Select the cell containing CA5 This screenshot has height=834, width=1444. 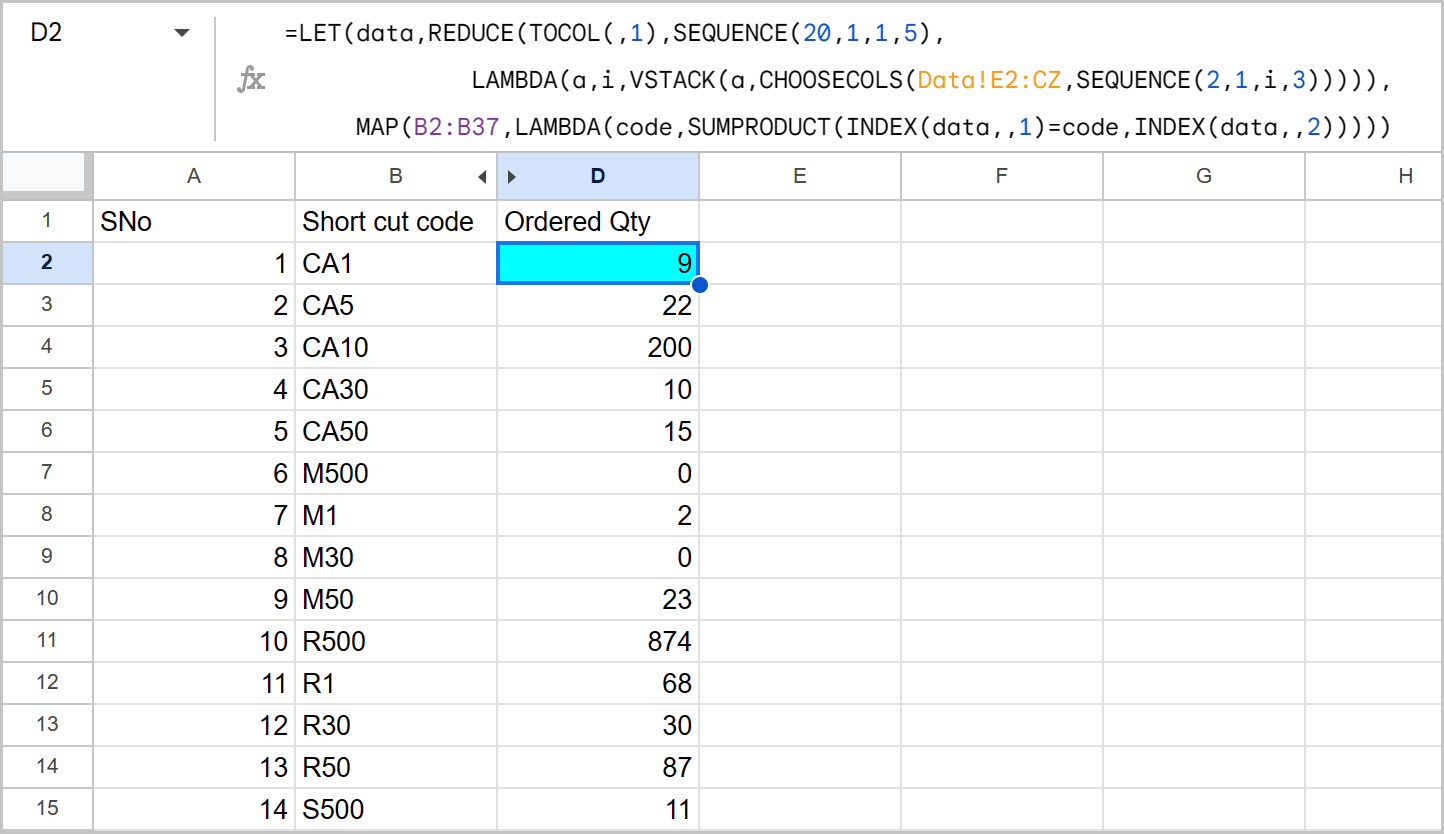[x=396, y=305]
